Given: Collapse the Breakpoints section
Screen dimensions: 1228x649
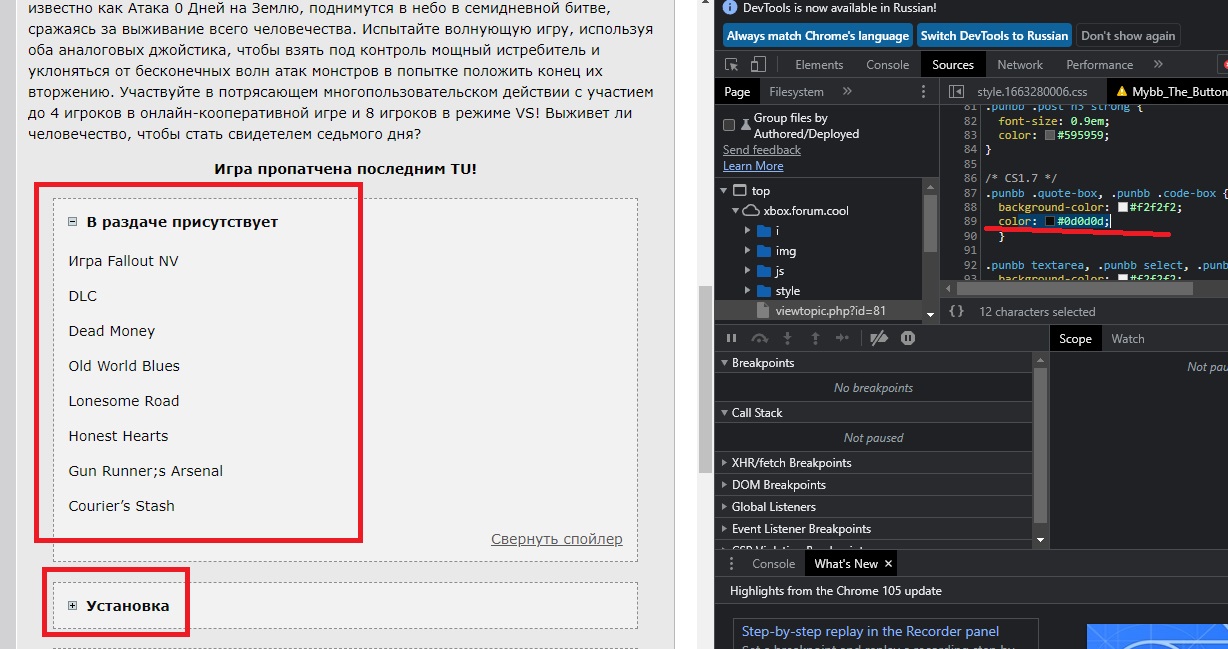Looking at the screenshot, I should pyautogui.click(x=874, y=363).
